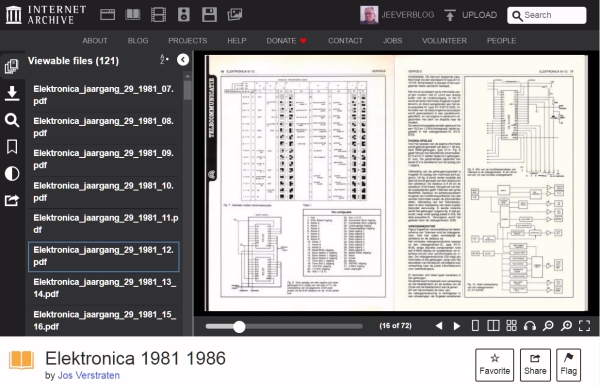This screenshot has width=600, height=386.
Task: Open the Internet Archive home logo
Action: tap(46, 15)
